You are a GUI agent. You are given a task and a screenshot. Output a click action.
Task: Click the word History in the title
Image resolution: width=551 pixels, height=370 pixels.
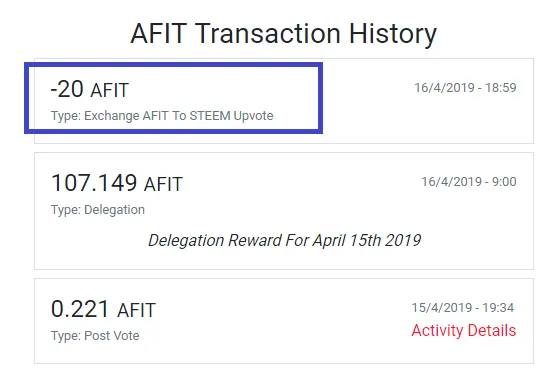(x=393, y=34)
